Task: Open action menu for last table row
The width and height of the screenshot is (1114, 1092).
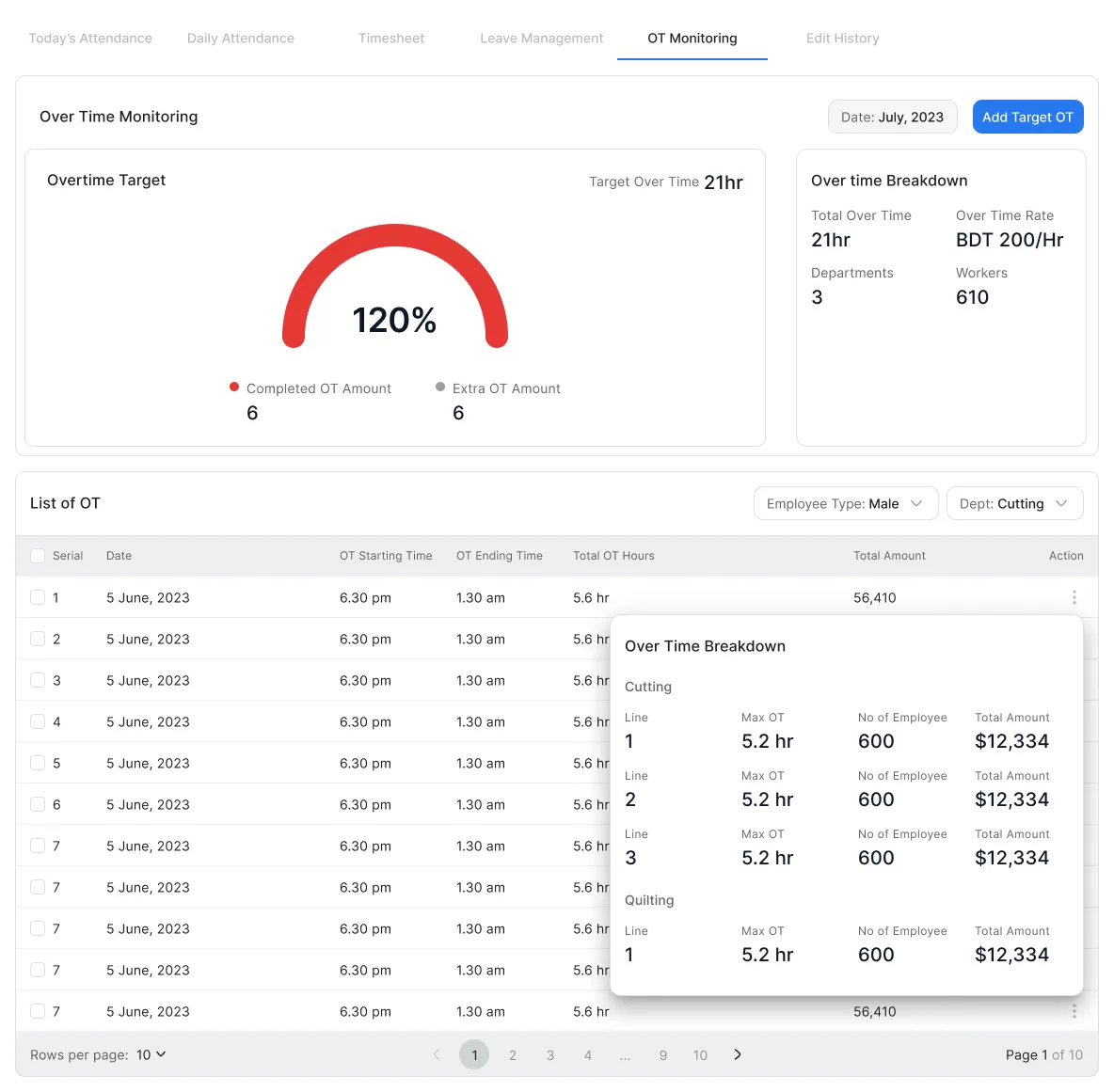Action: [1074, 1011]
